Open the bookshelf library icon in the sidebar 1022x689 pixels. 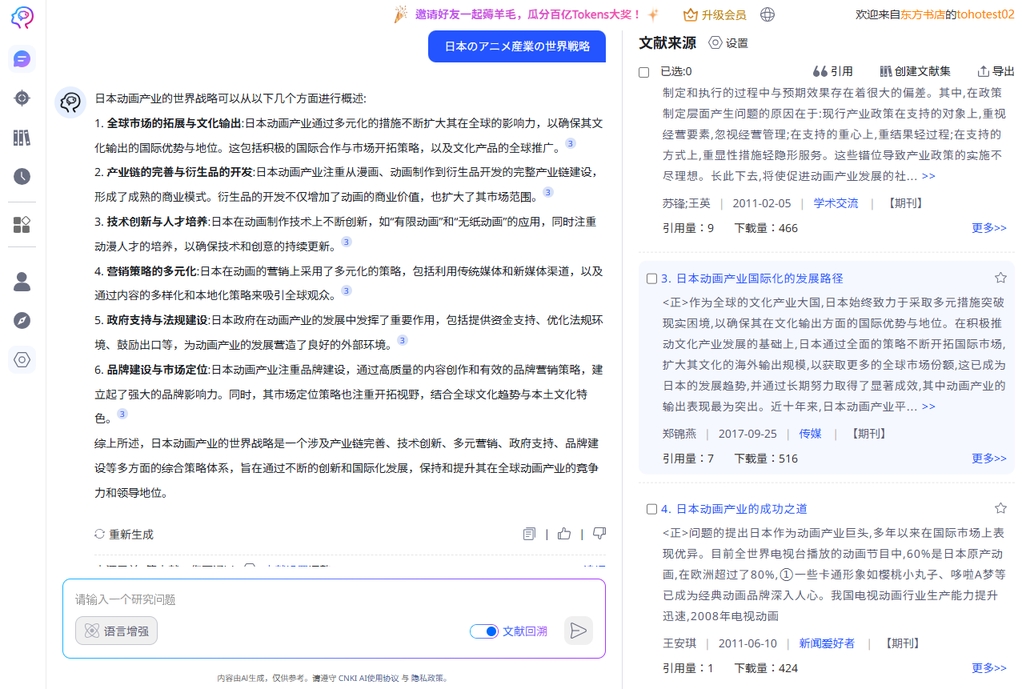22,138
